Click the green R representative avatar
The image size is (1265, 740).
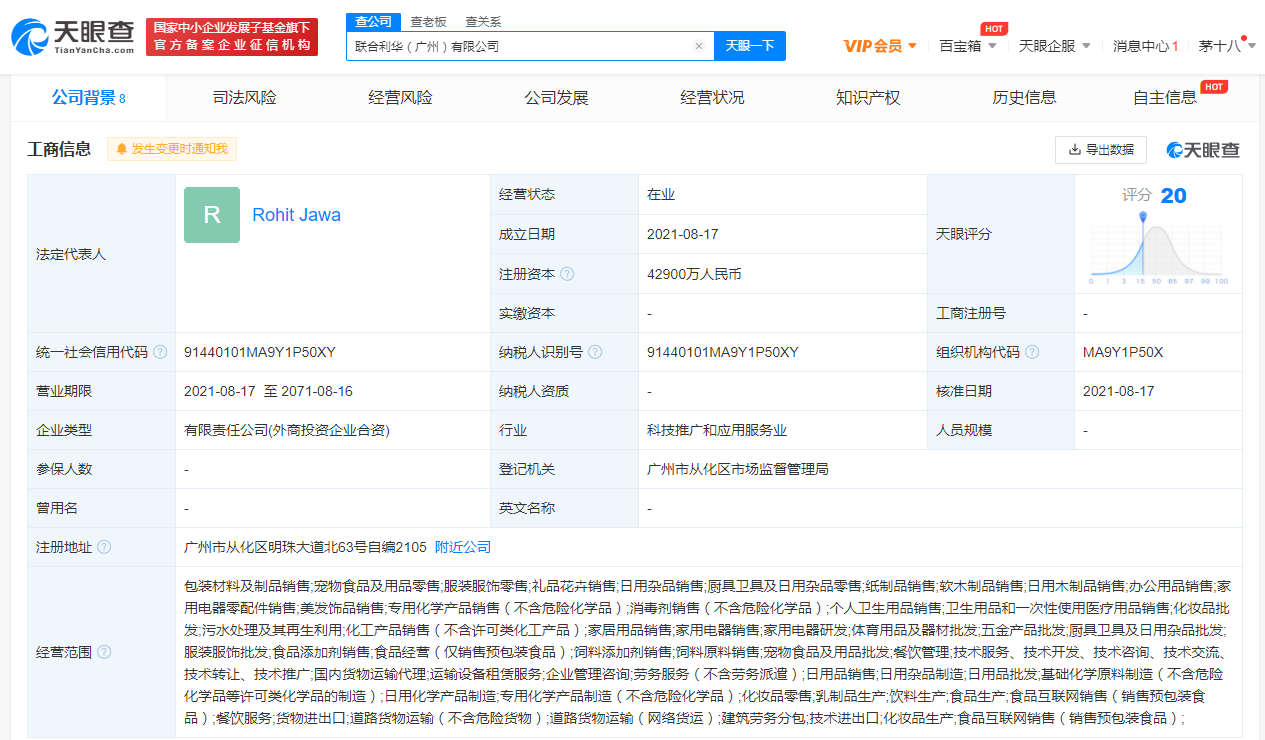pyautogui.click(x=212, y=215)
